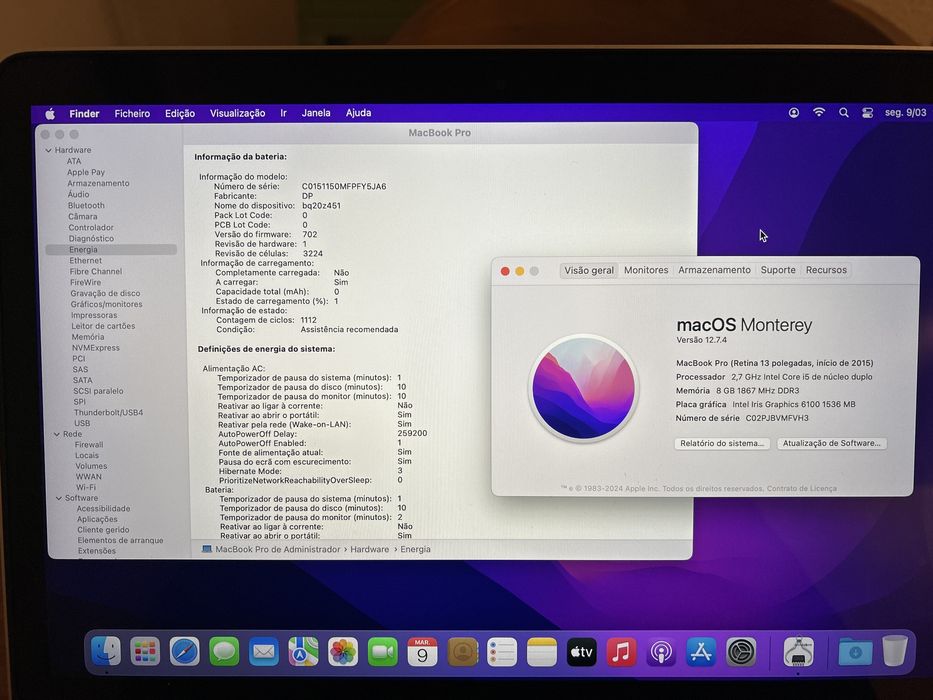Image resolution: width=933 pixels, height=700 pixels.
Task: Click System Information icon in dock
Action: [x=799, y=651]
